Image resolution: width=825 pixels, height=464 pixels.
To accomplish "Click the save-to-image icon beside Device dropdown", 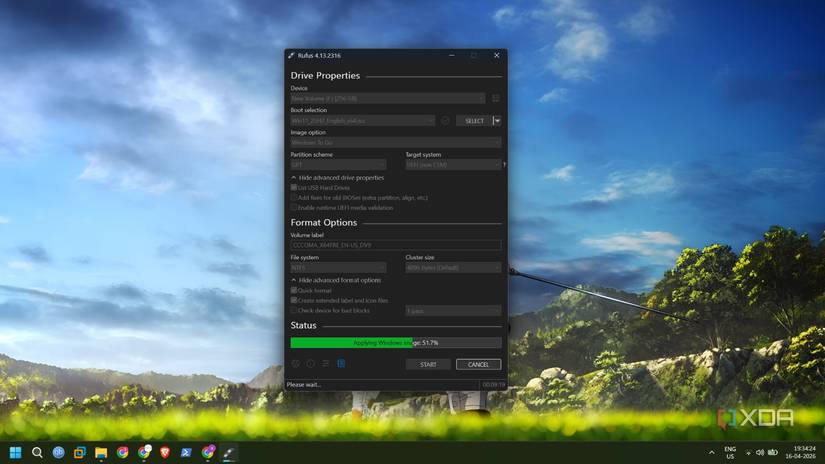I will coord(496,98).
